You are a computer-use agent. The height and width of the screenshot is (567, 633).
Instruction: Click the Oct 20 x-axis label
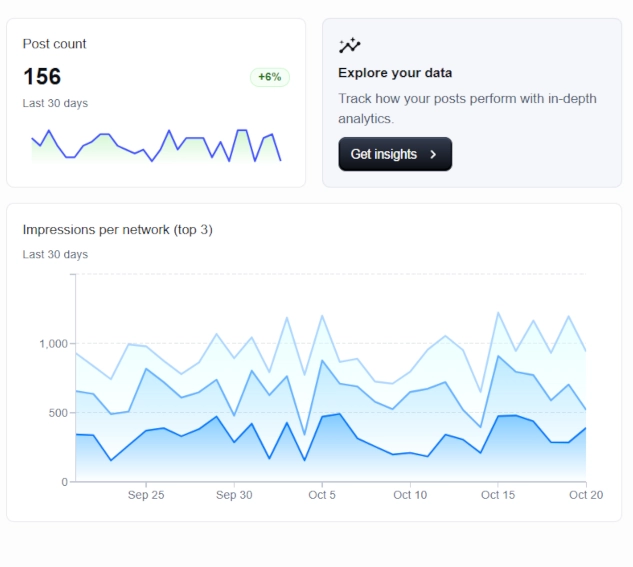coord(584,495)
